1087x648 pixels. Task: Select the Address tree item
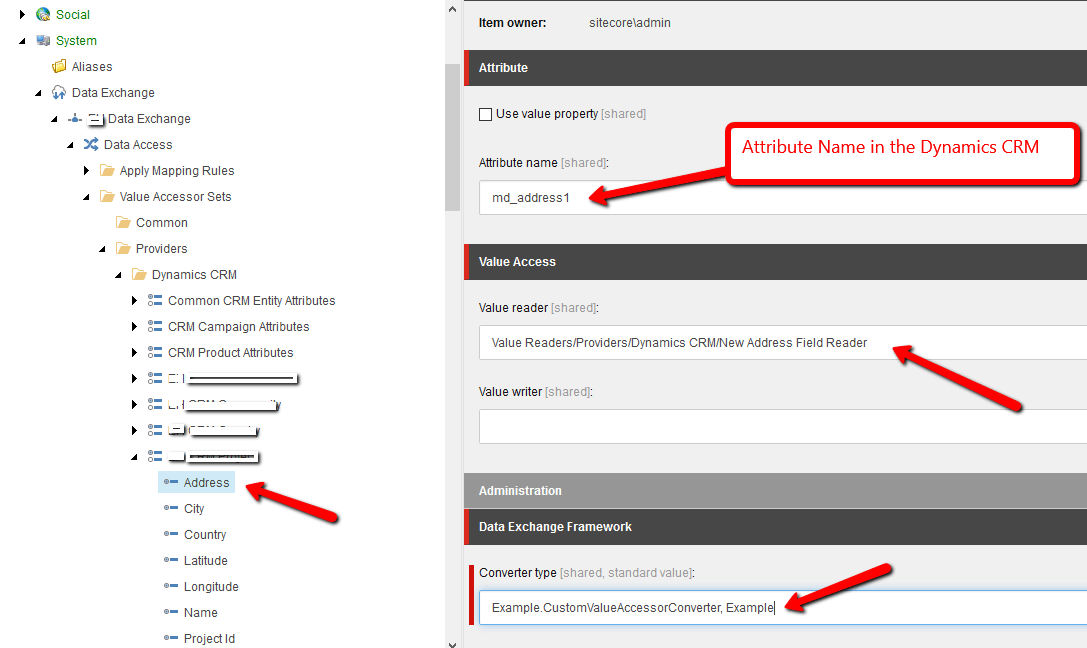206,482
